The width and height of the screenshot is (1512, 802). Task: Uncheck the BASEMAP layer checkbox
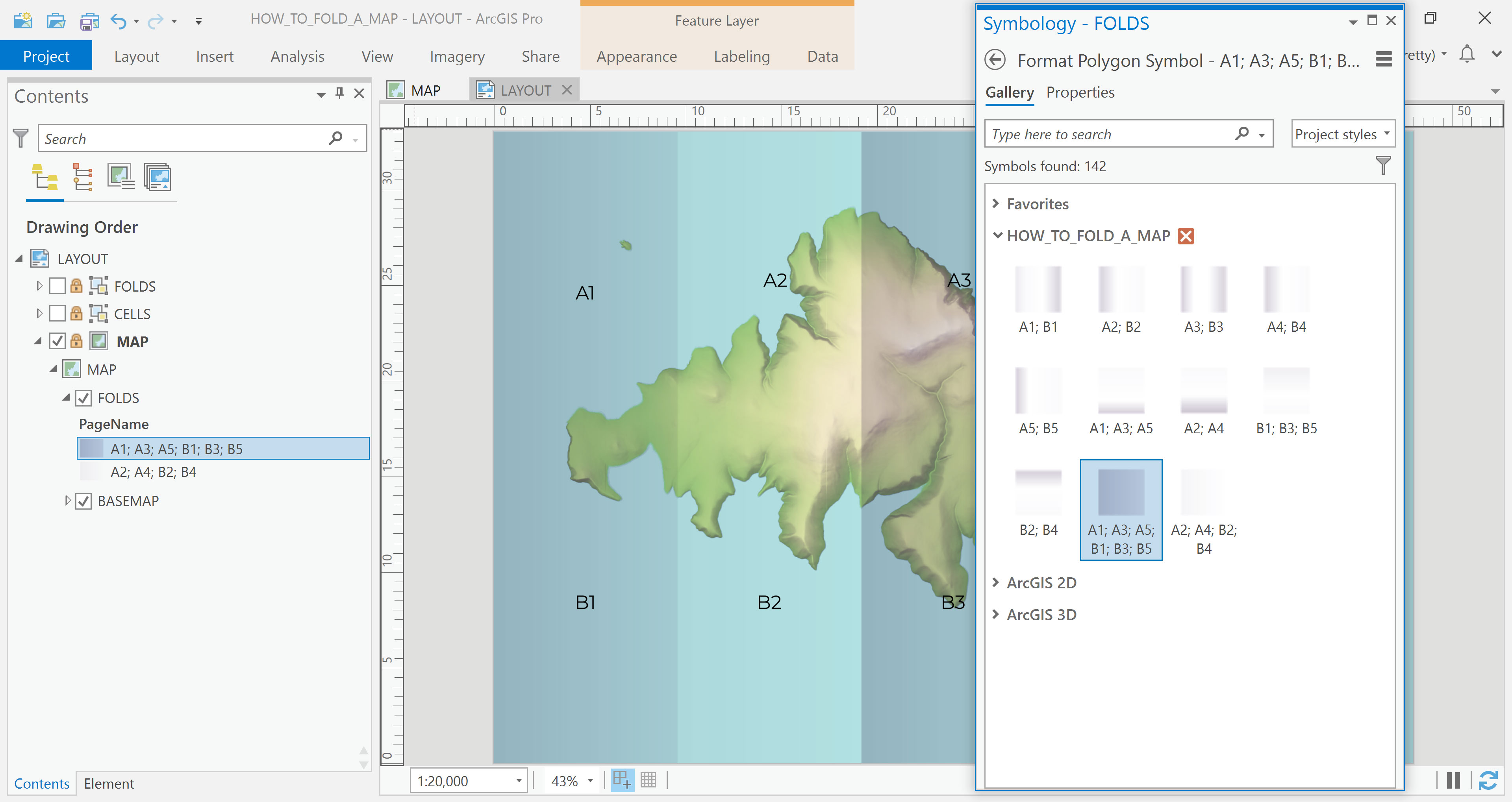coord(83,501)
